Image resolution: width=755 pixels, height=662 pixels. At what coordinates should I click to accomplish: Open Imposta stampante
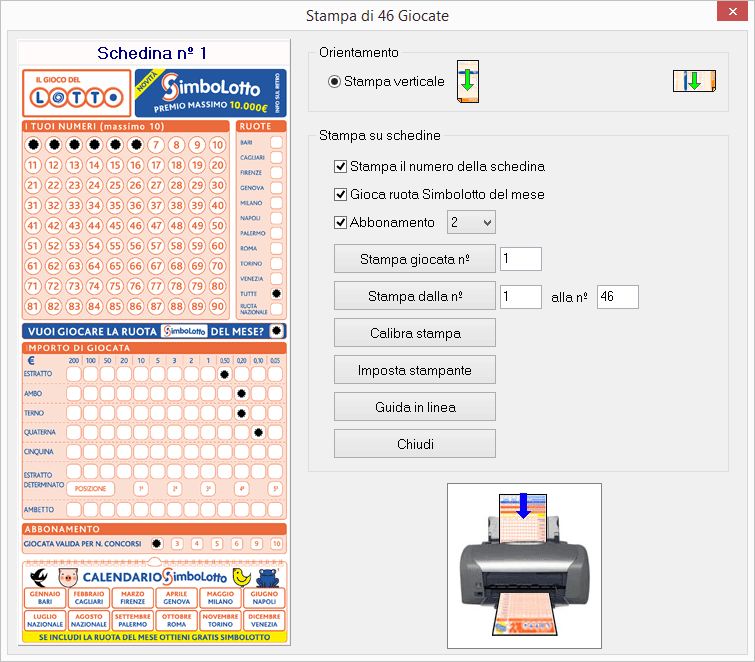point(415,370)
